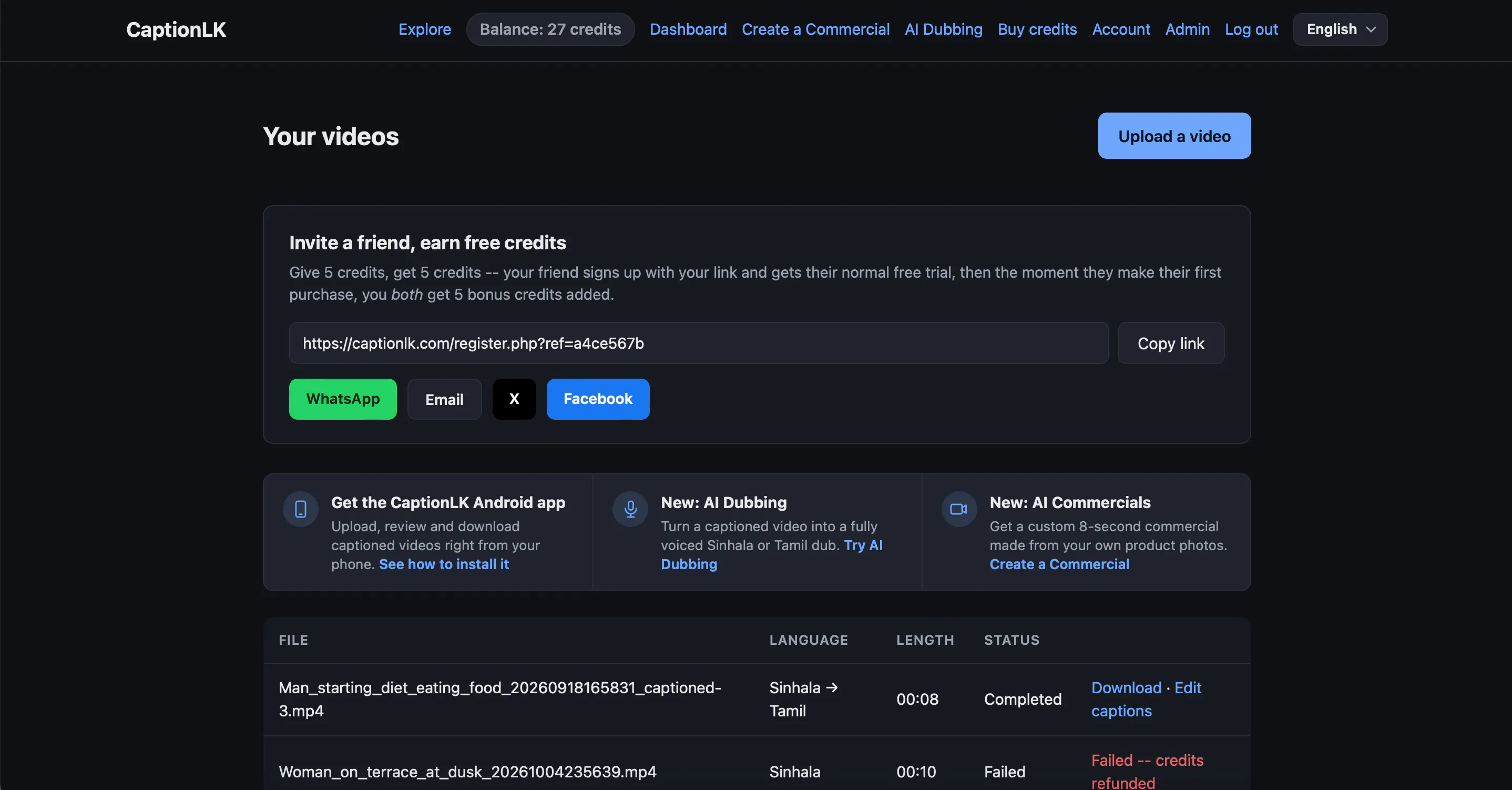Click the STATUS column header

(1012, 640)
